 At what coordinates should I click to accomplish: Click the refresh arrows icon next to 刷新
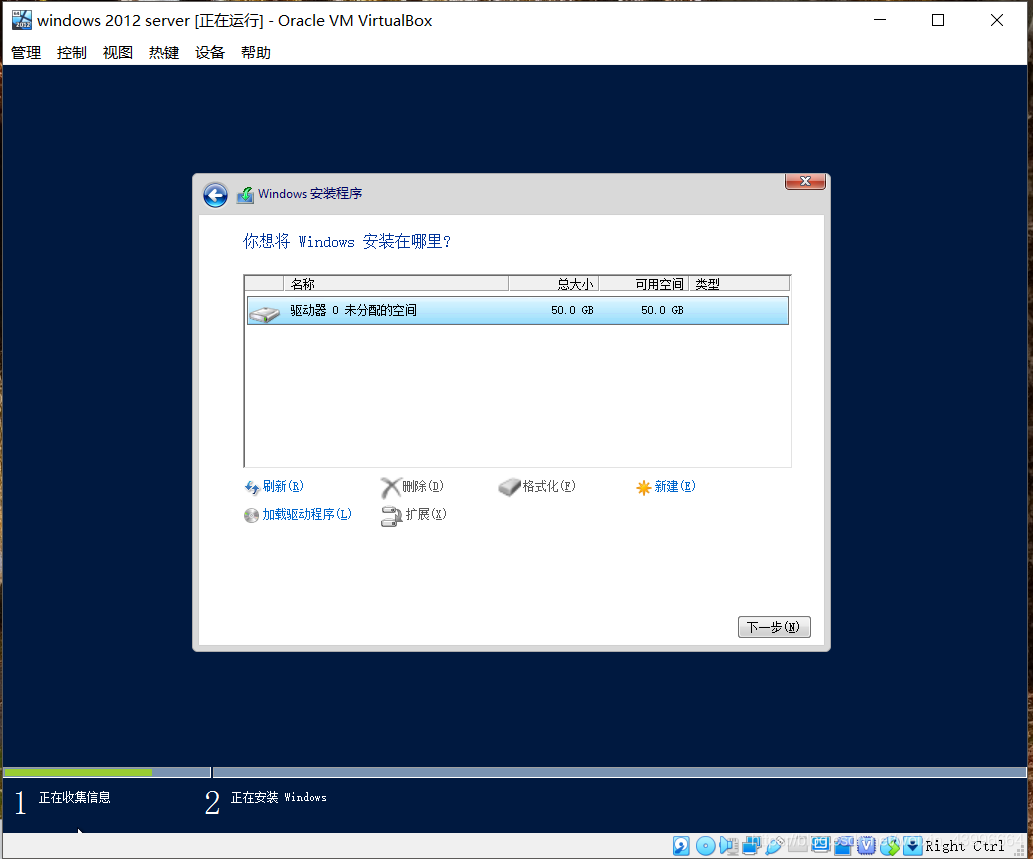252,487
